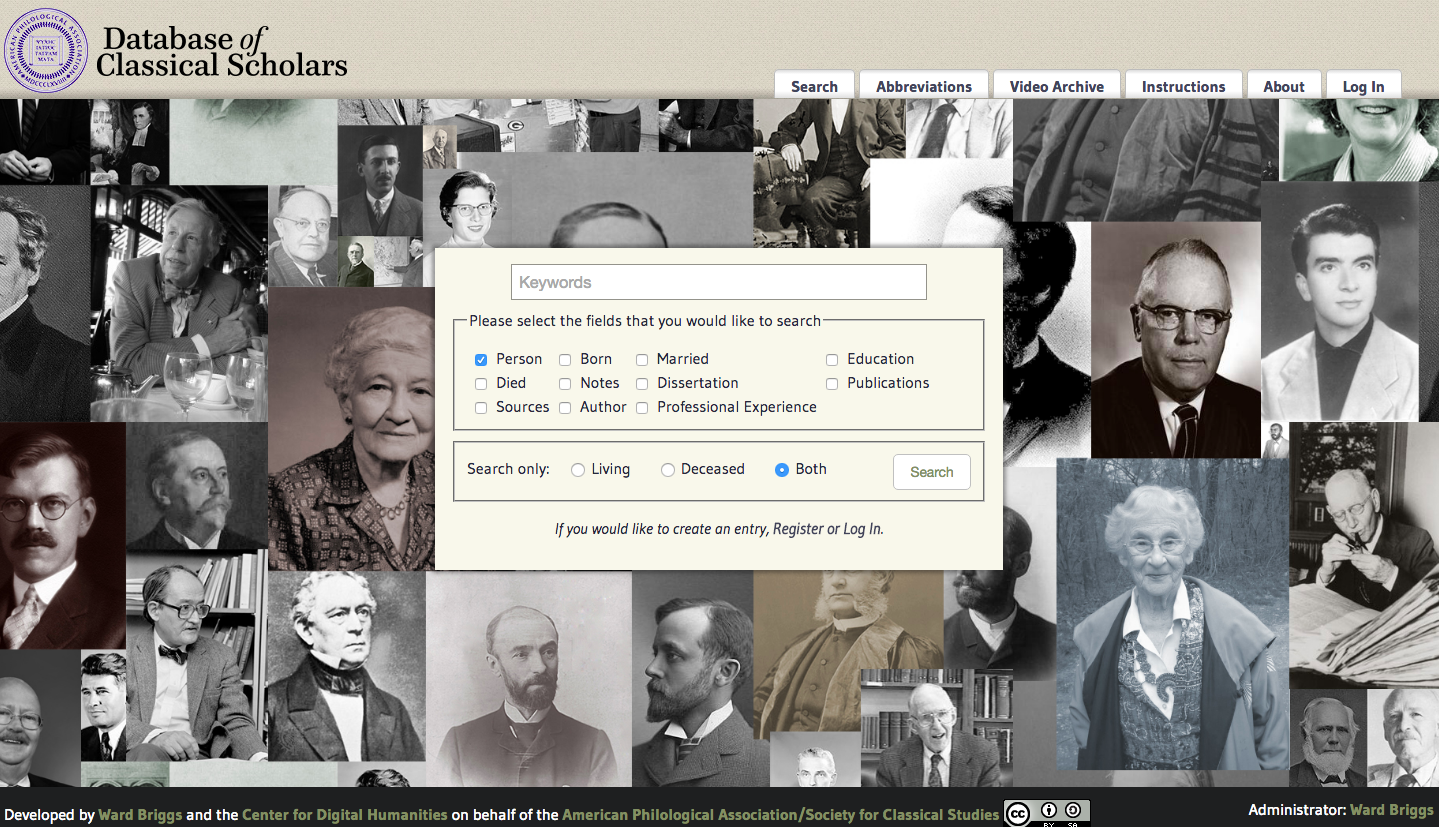This screenshot has width=1439, height=827.
Task: Go to the Instructions tab
Action: click(1184, 86)
